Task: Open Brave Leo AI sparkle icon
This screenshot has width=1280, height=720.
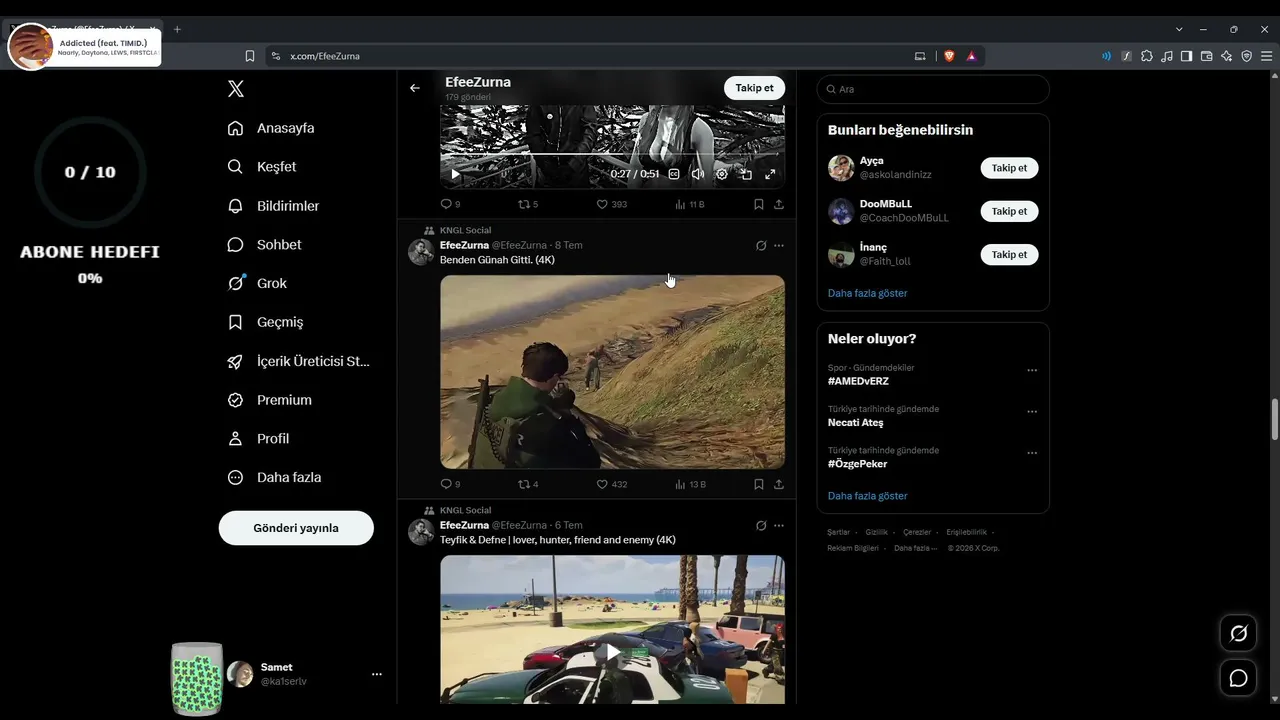Action: click(x=1226, y=56)
